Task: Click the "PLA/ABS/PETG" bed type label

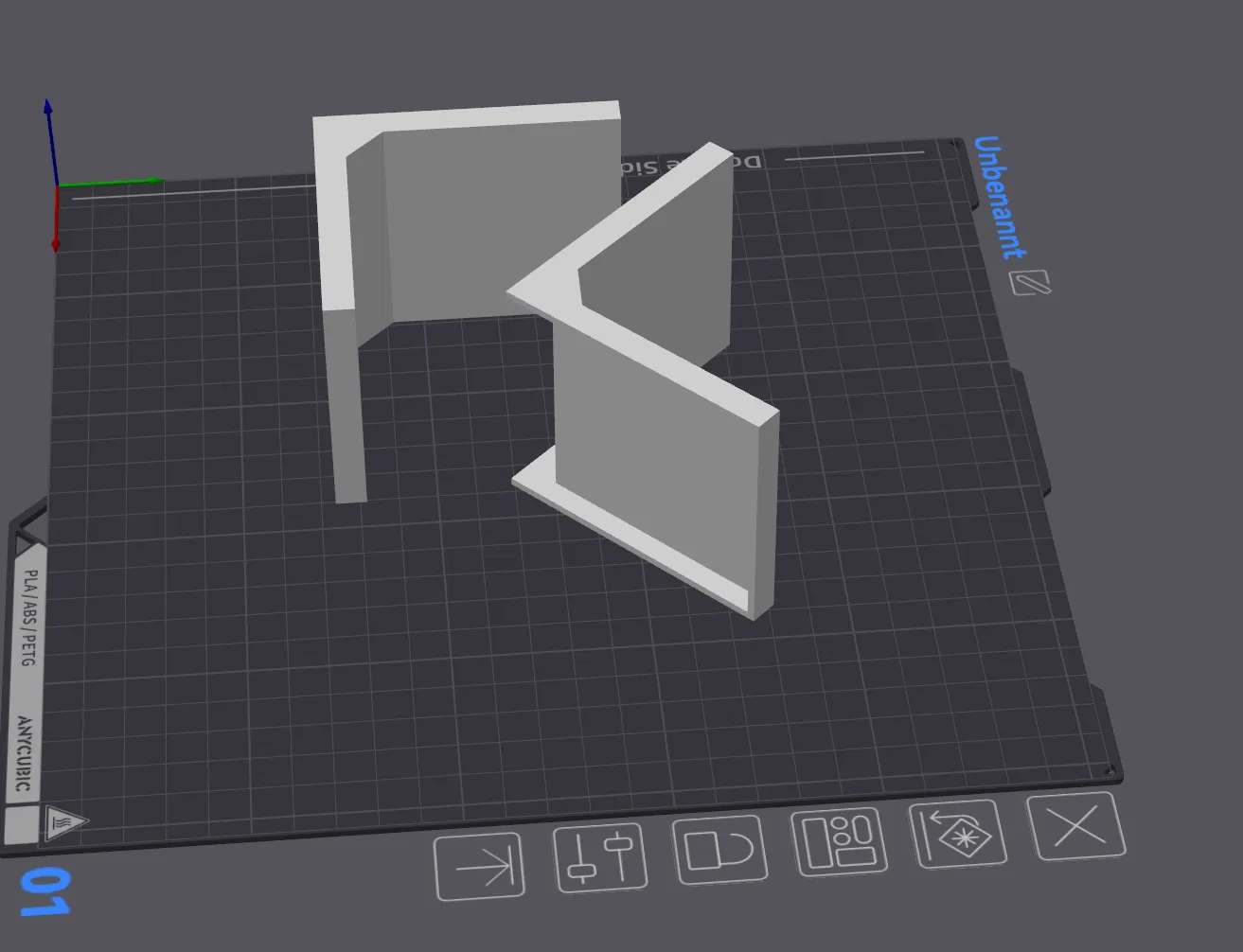Action: pos(30,617)
